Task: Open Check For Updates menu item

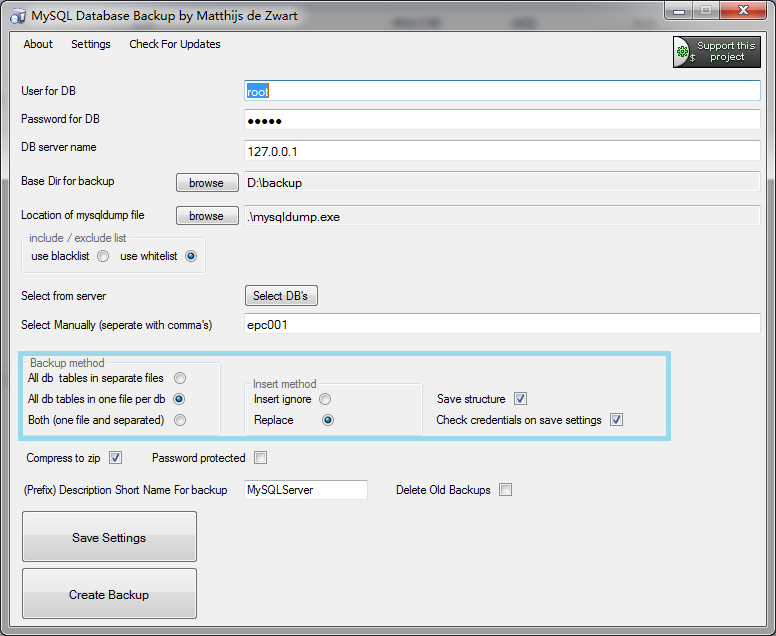Action: click(175, 44)
